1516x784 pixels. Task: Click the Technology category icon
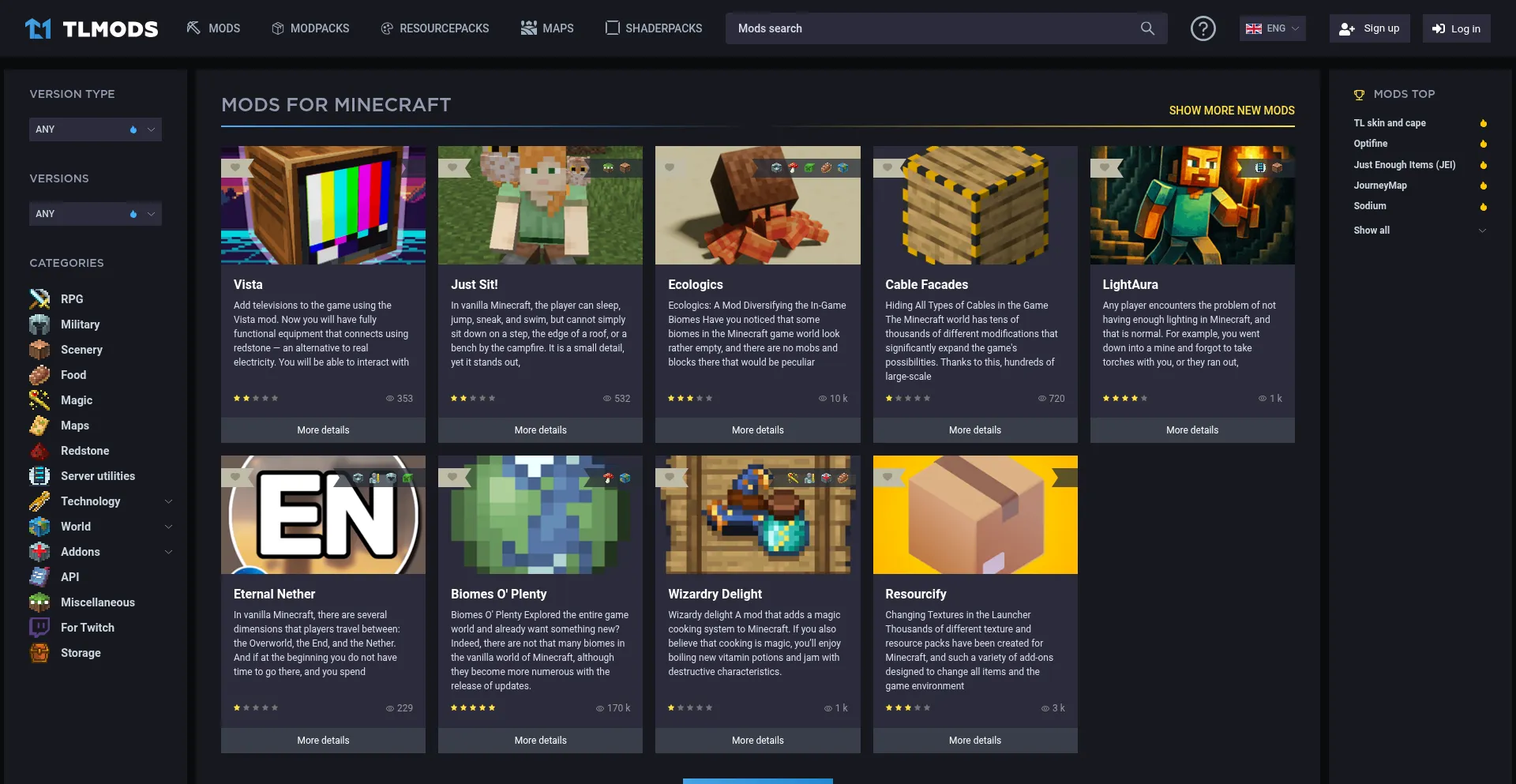tap(39, 501)
